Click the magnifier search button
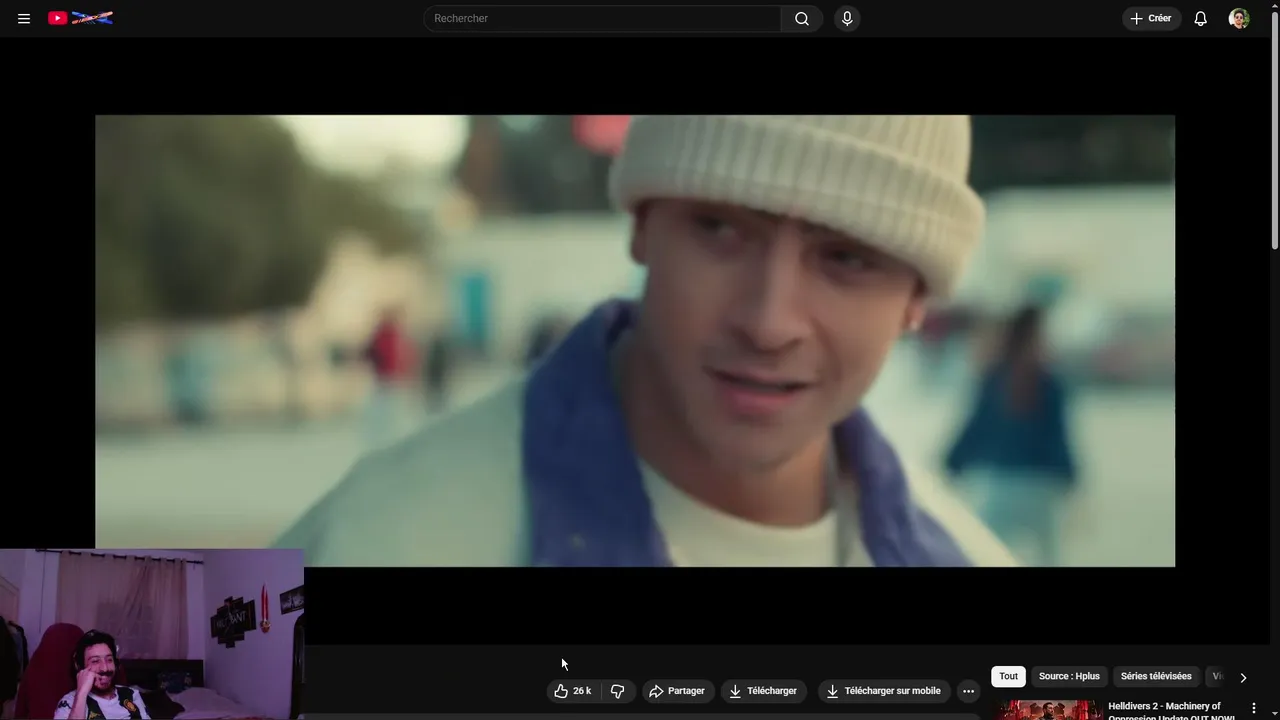 tap(802, 18)
